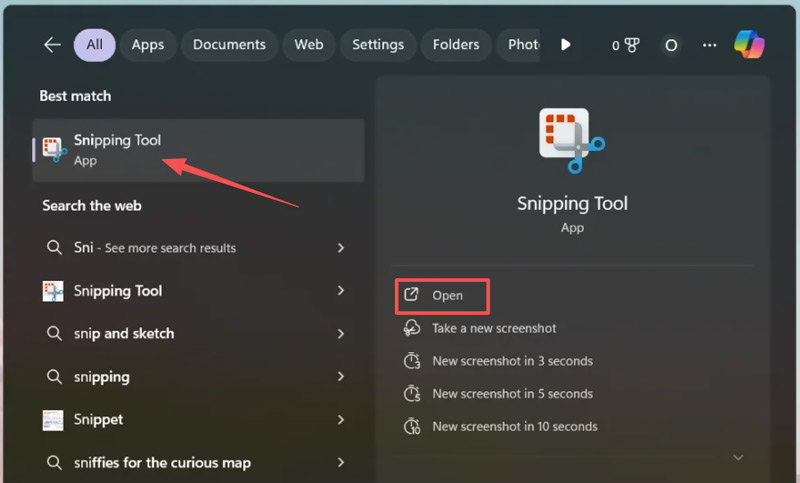Viewport: 800px width, 483px height.
Task: Expand the 'Sni' web search result chevron
Action: tap(341, 248)
